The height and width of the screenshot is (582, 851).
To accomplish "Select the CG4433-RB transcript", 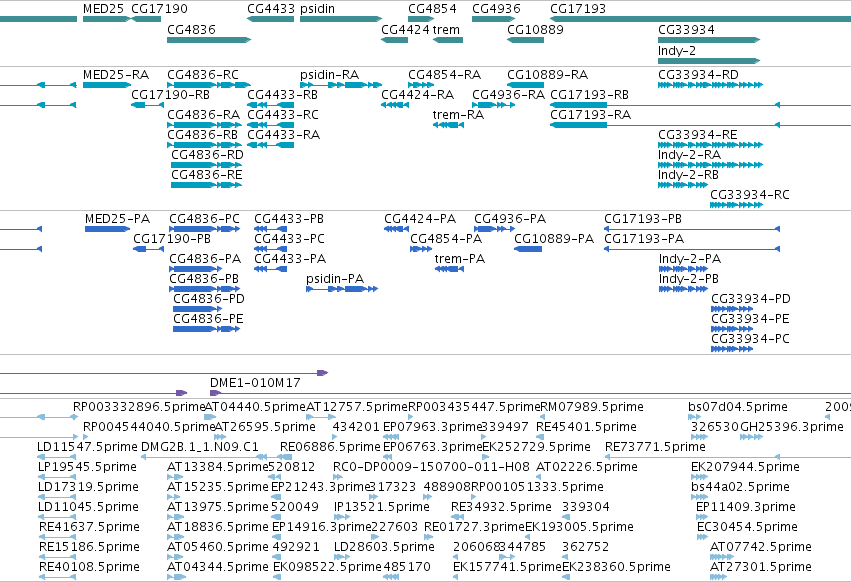I will [x=282, y=94].
